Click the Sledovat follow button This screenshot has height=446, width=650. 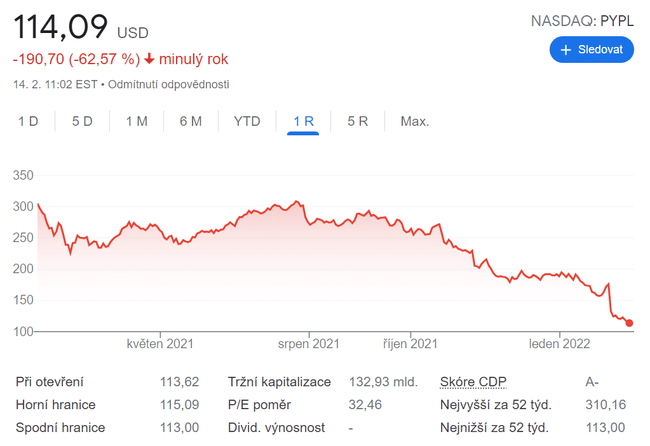point(591,49)
